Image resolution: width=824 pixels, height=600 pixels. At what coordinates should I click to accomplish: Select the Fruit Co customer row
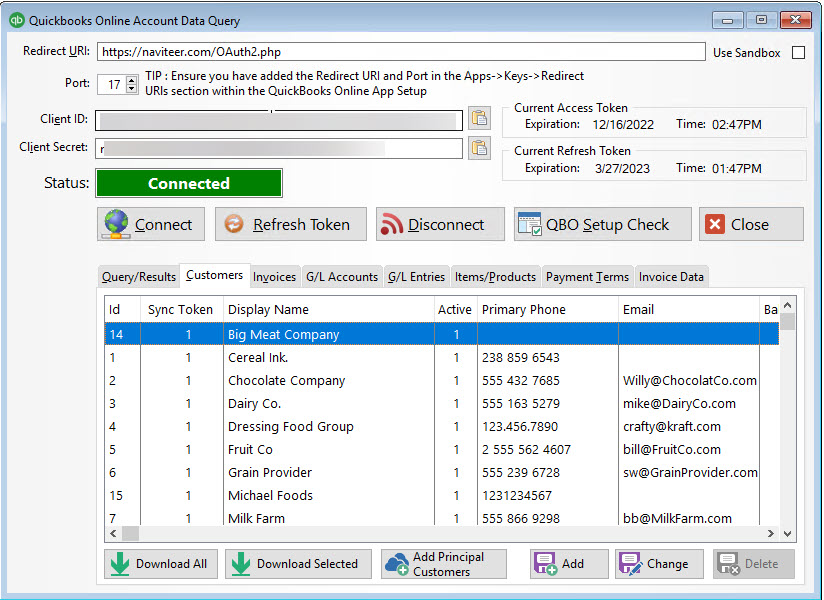441,449
